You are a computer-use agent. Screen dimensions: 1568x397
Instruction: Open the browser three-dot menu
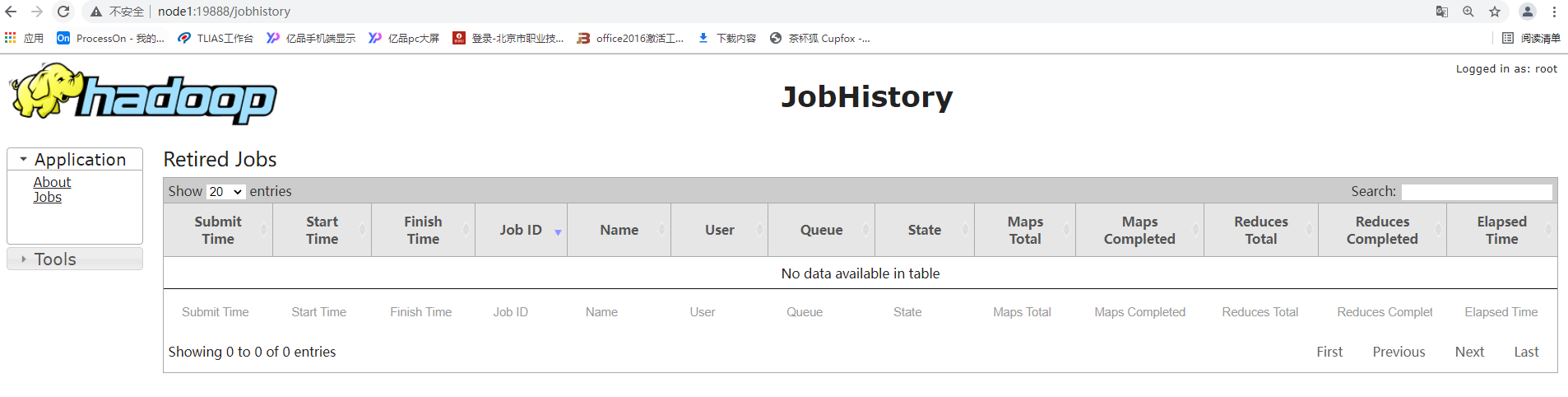1554,12
